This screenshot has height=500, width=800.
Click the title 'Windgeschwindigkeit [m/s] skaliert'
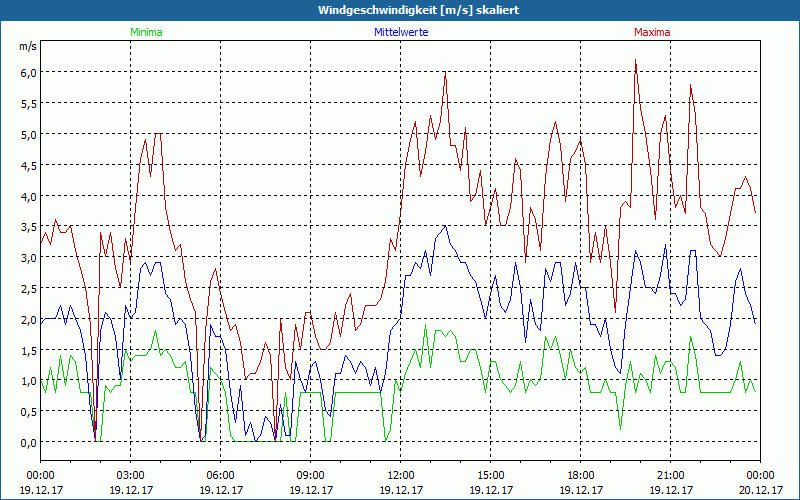tap(418, 10)
